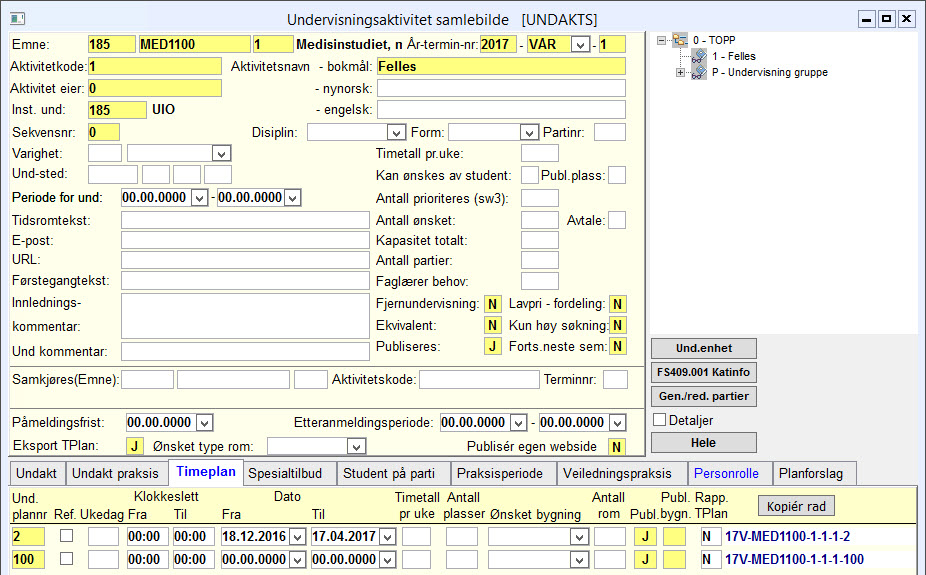
Task: Open Ønsket bygning dropdown in row 2
Action: [x=579, y=537]
